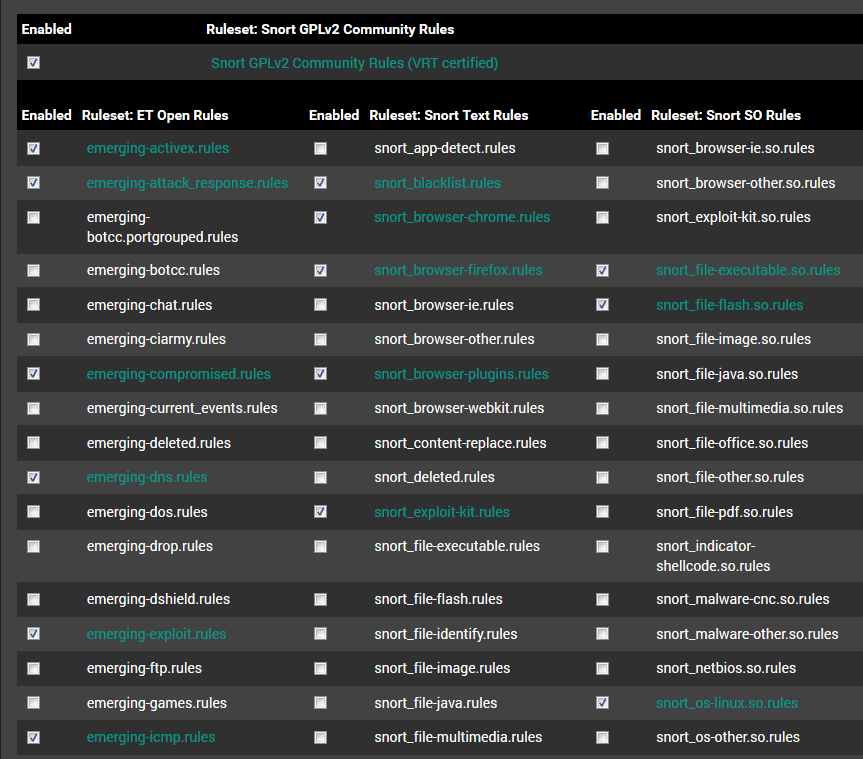The height and width of the screenshot is (759, 863).
Task: Open snort_file-flash.so.rules link
Action: point(730,305)
